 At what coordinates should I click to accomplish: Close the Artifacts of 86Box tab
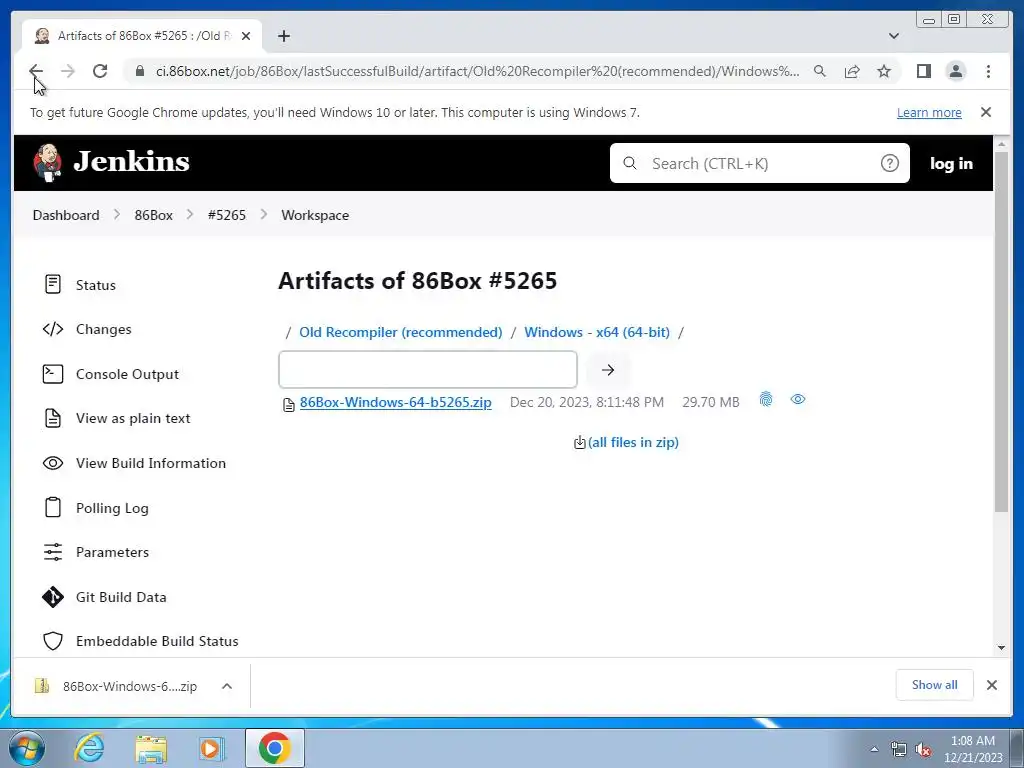[x=246, y=36]
